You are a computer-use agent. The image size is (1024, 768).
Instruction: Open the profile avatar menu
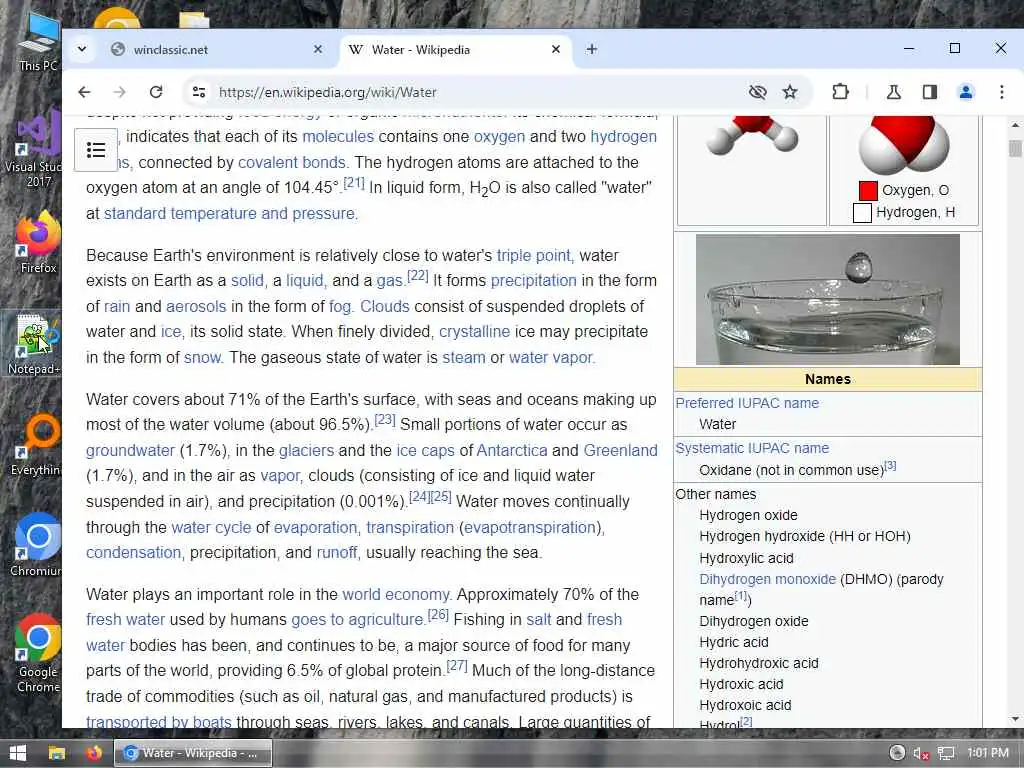966,92
